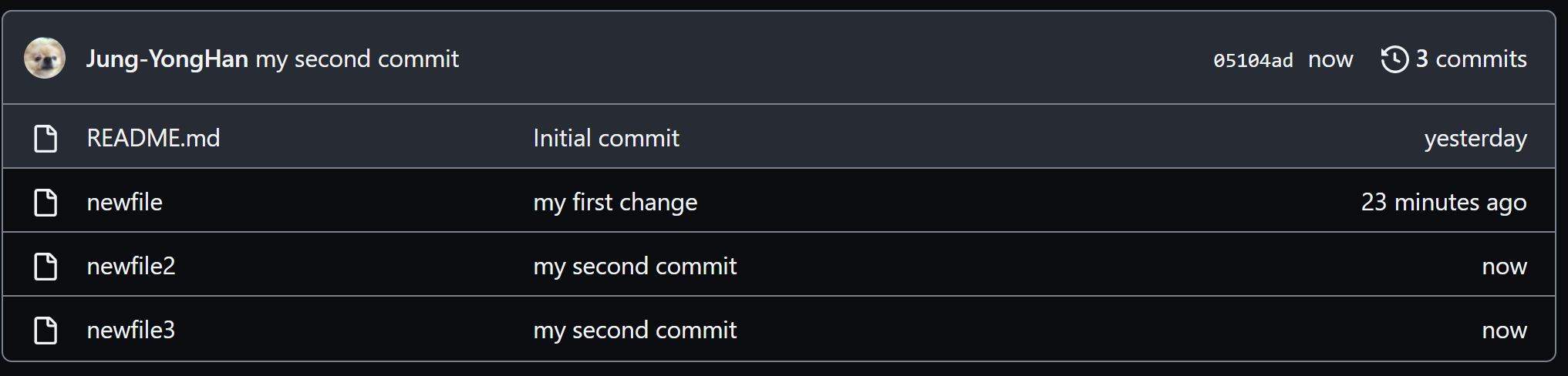Open the README.md file
Viewport: 1568px width, 376px height.
point(153,139)
